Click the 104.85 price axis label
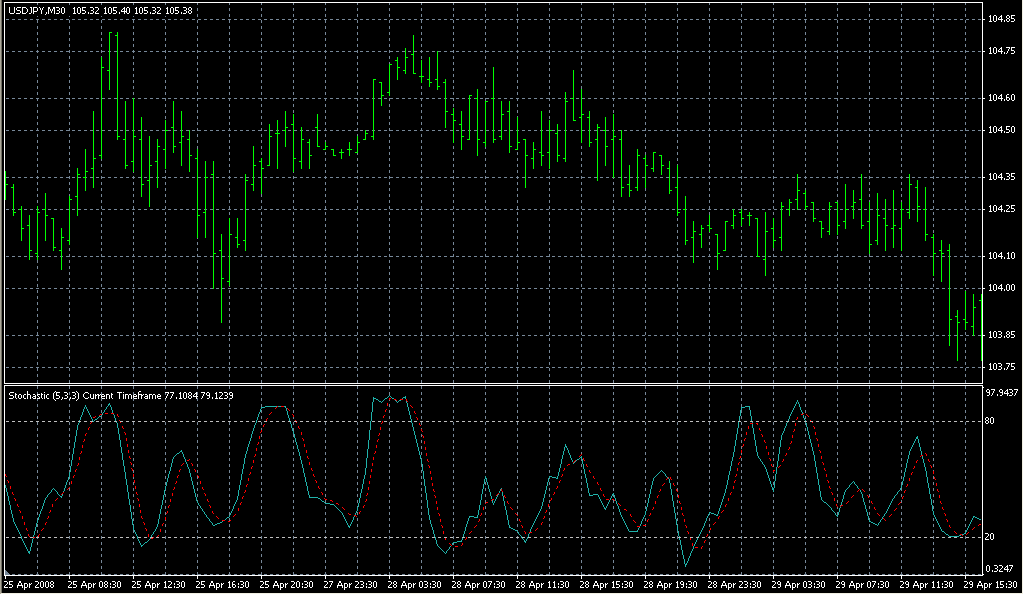1024x594 pixels. (1002, 19)
